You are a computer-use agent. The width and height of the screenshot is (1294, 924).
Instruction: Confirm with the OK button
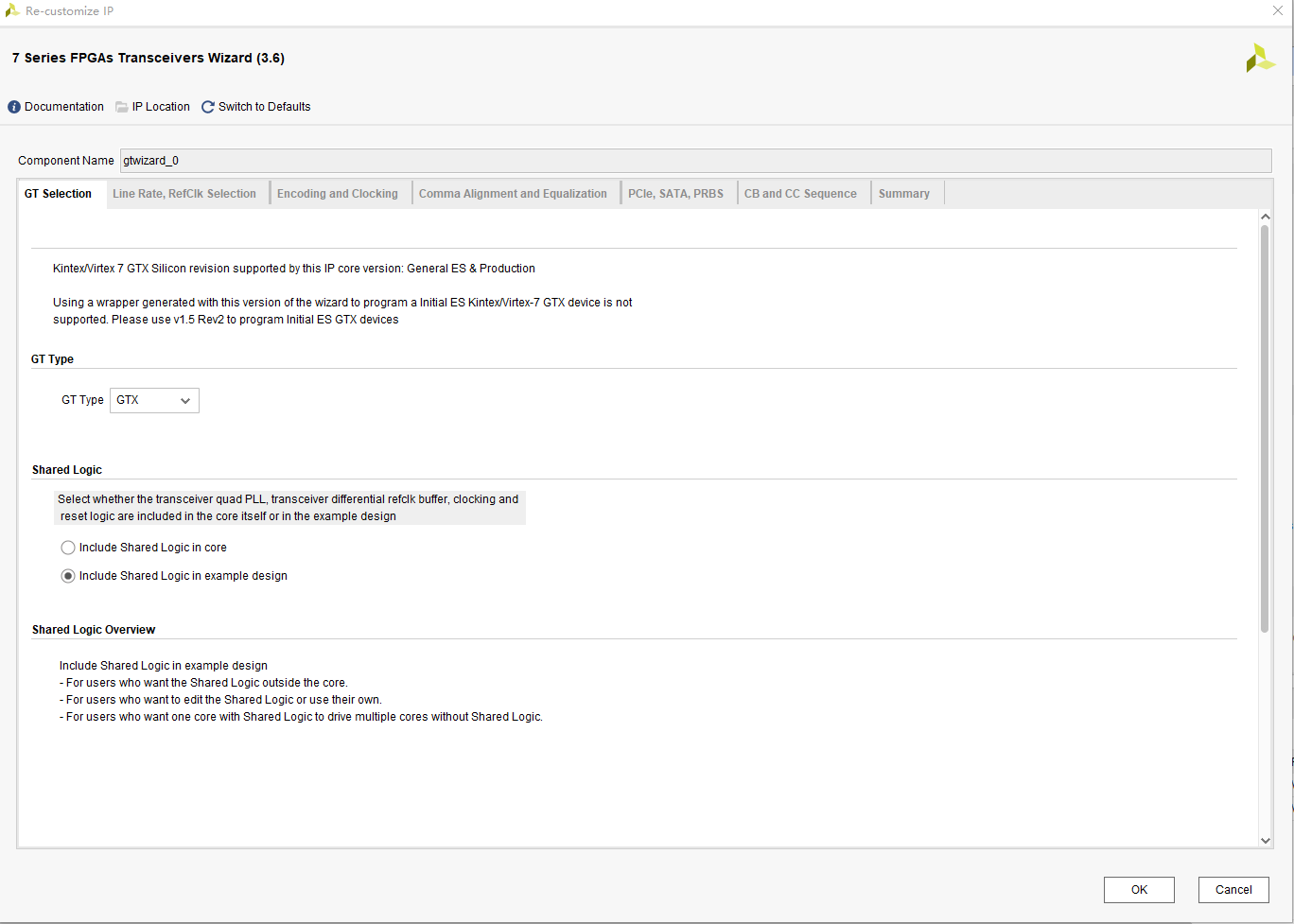click(1139, 890)
